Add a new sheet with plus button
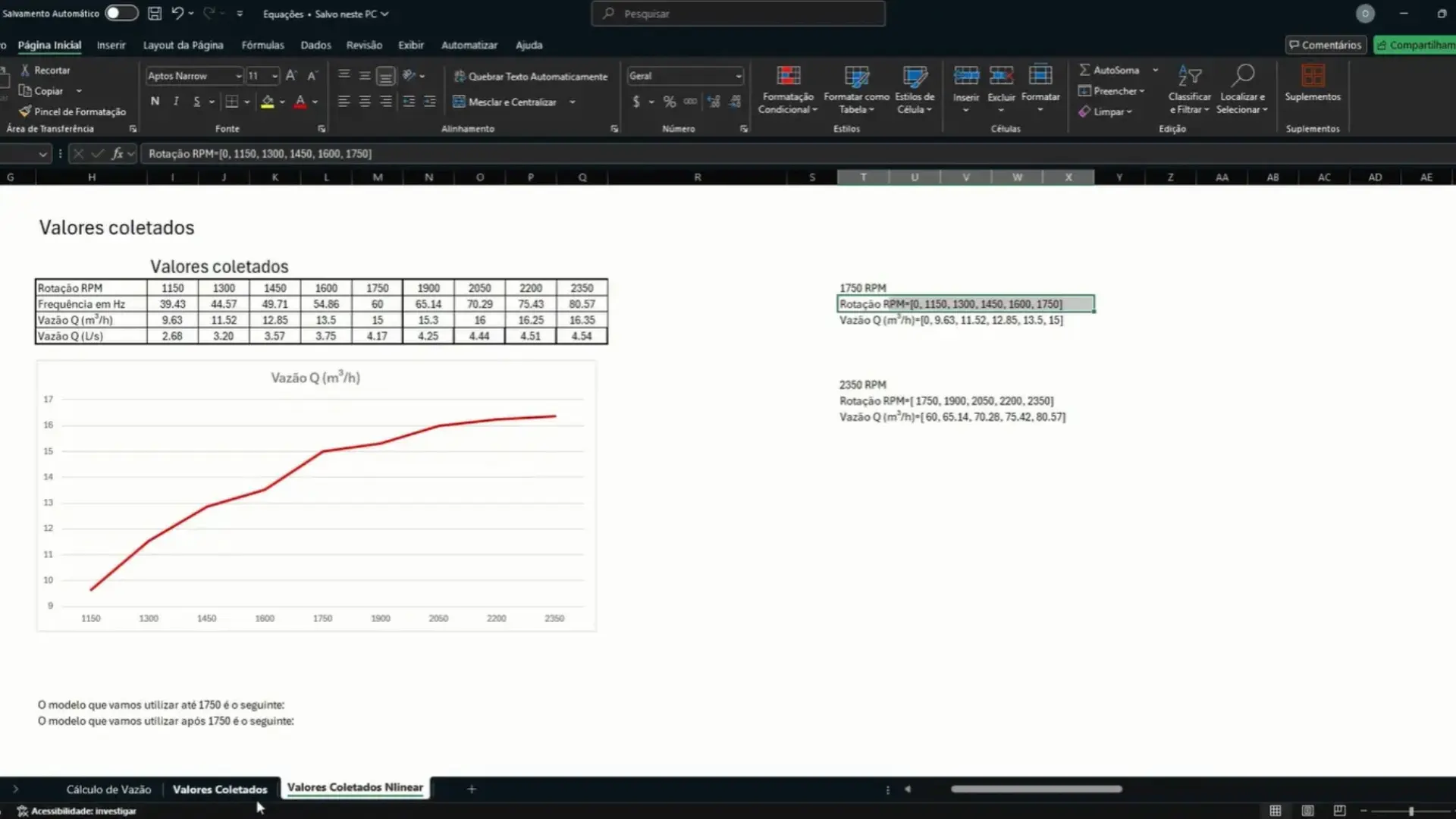Screen dimensions: 1456x819 pyautogui.click(x=471, y=789)
